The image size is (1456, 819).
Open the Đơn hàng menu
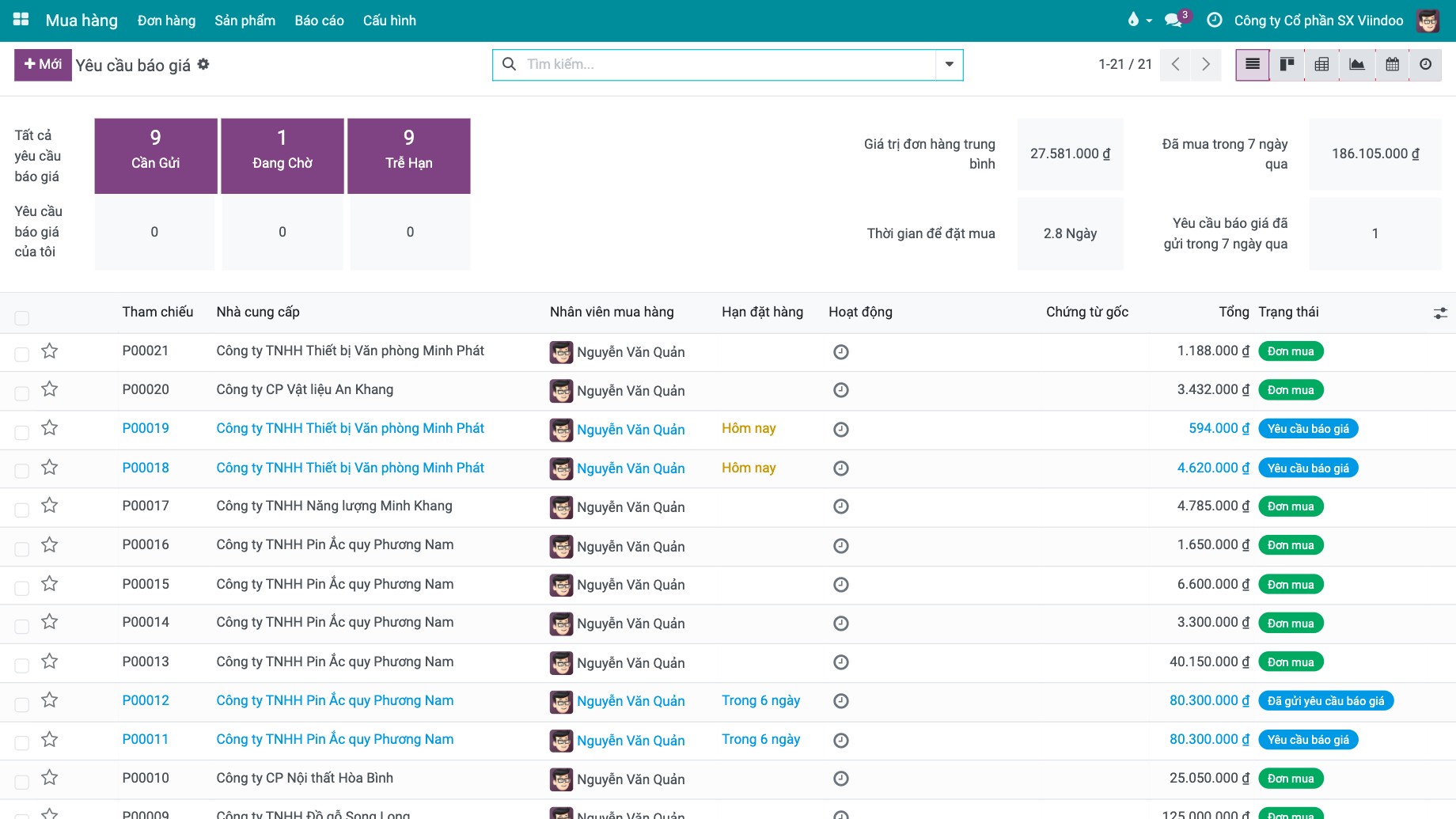166,21
